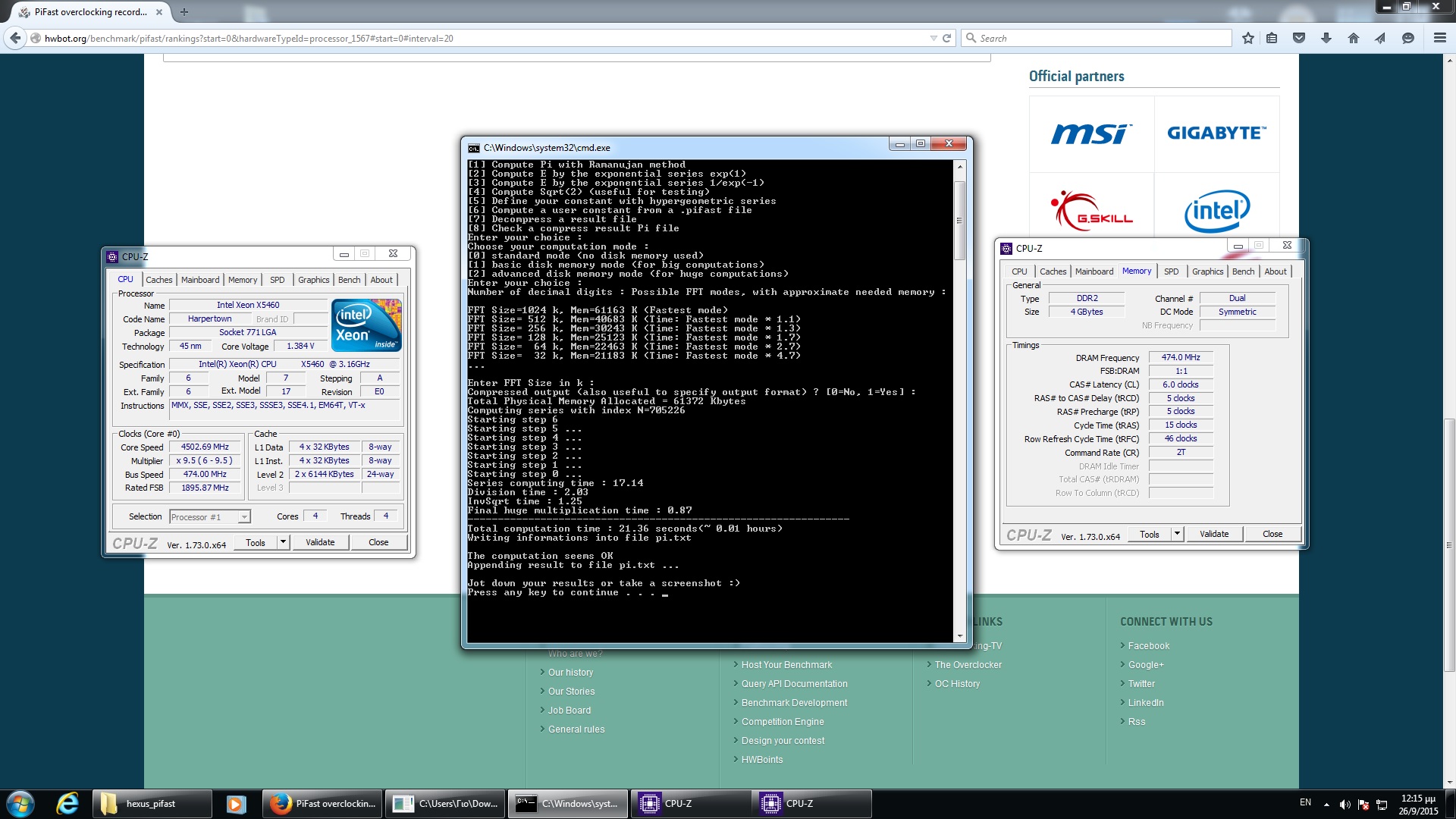Open Bench tab in left CPU-Z

point(350,280)
